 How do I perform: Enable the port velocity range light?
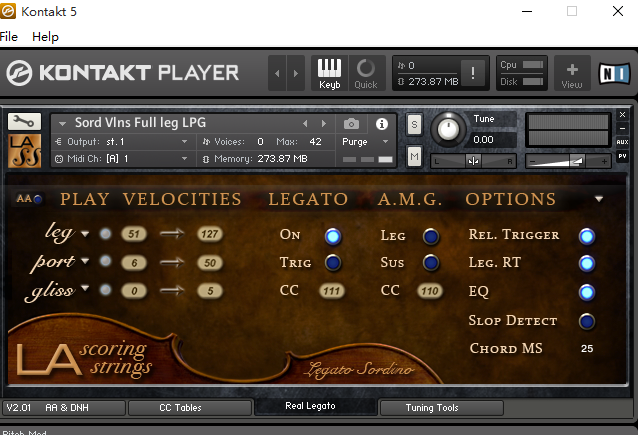click(x=105, y=261)
